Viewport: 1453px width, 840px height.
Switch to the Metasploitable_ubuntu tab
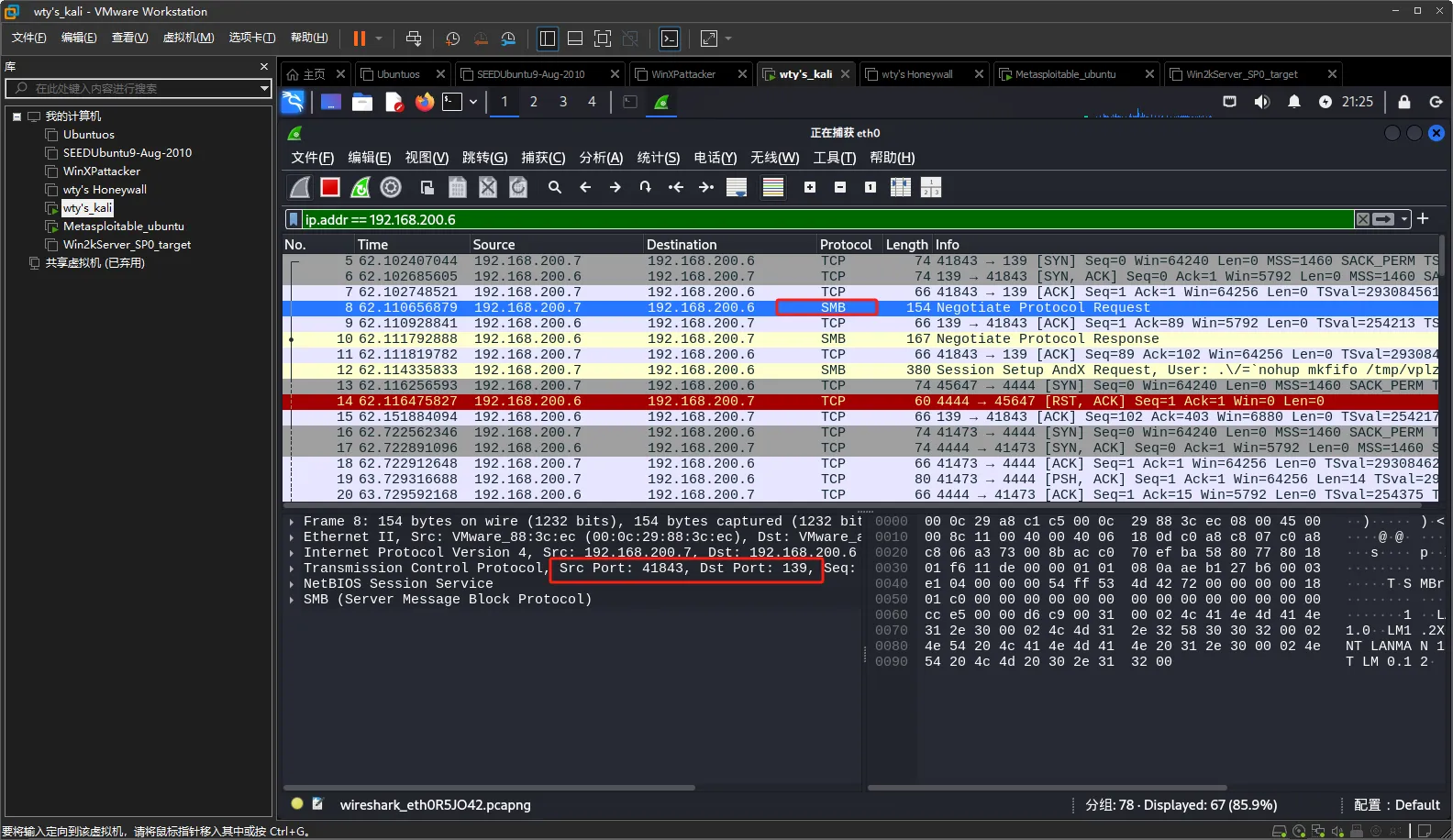tap(1065, 74)
